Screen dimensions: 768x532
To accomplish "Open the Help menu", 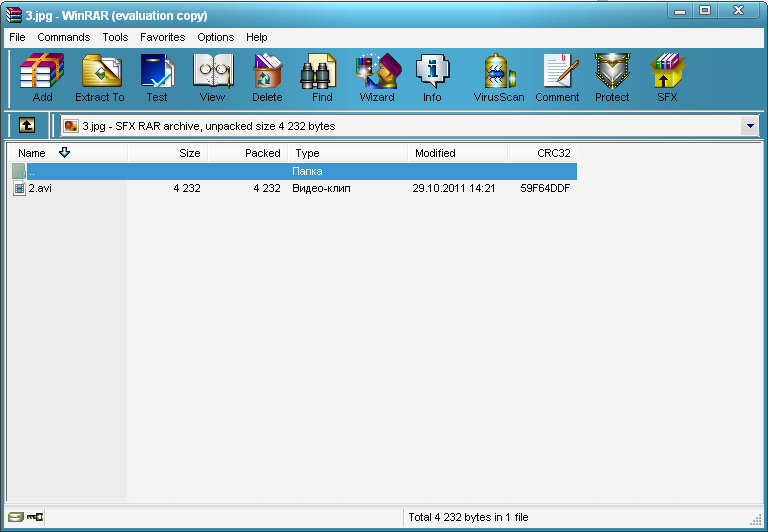I will (x=257, y=37).
